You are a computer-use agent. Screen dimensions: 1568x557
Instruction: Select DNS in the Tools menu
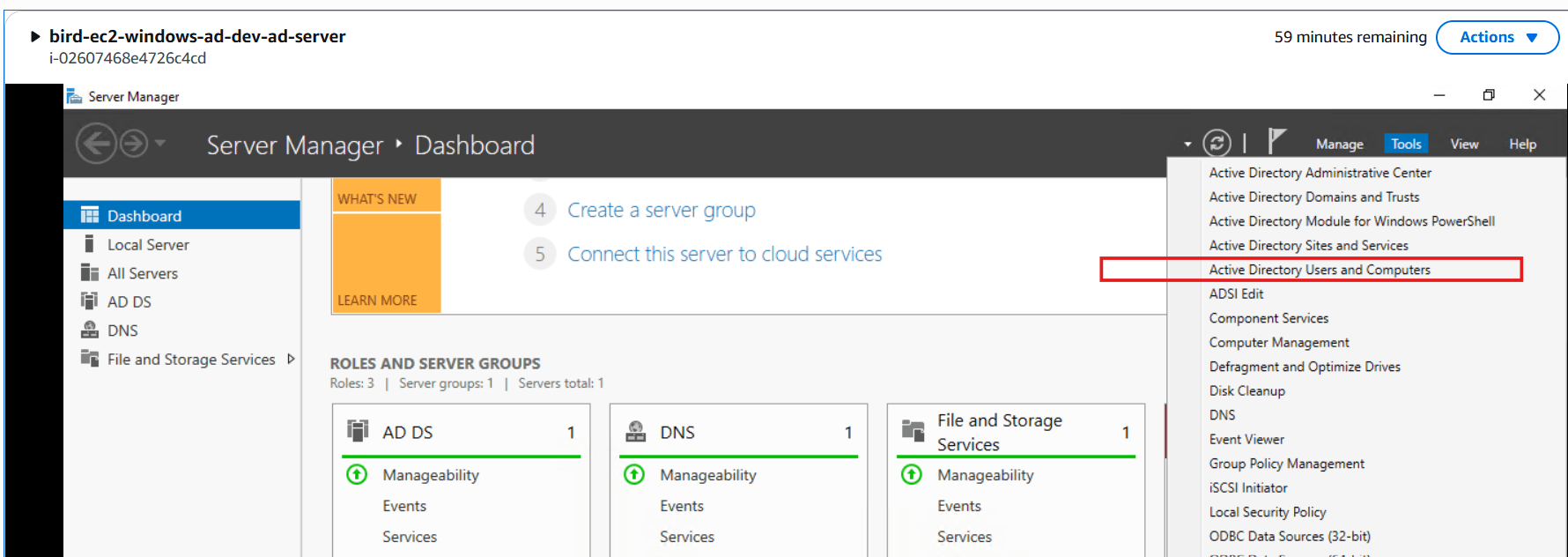[1222, 415]
